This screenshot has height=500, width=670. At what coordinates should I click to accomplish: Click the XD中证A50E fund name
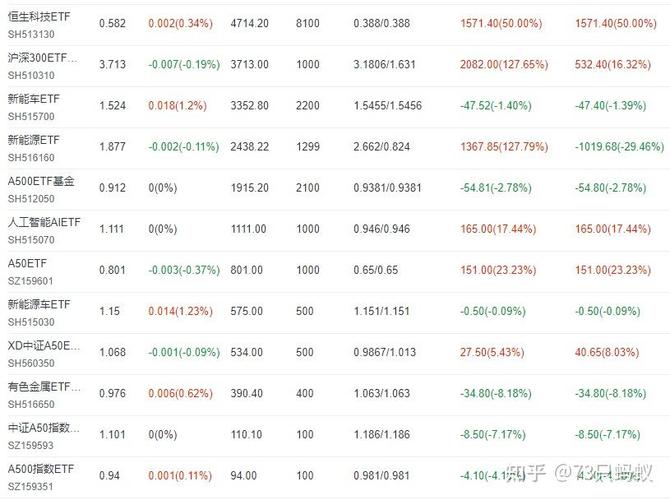coord(42,345)
